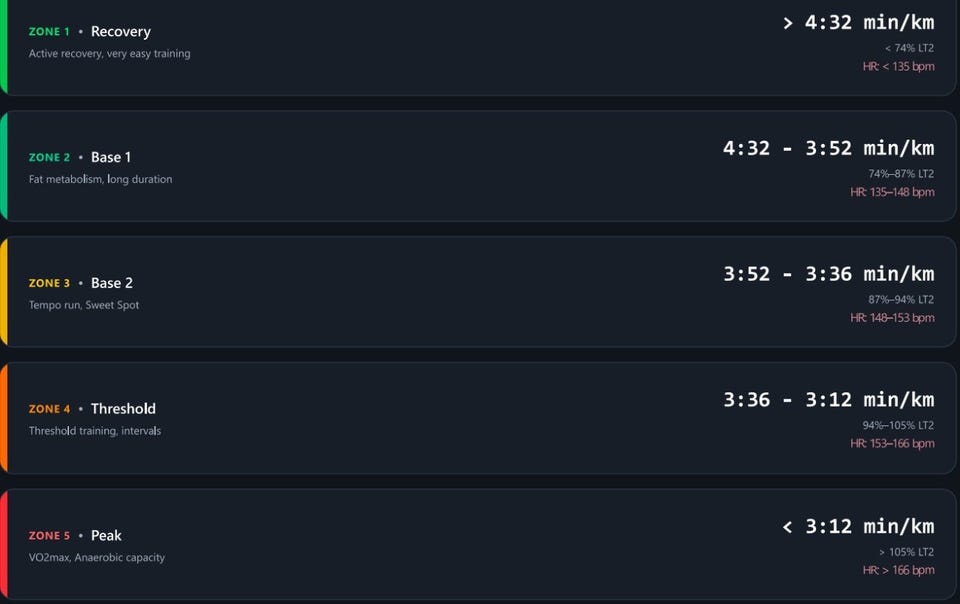
Task: Select the Threshold zone title
Action: coord(123,408)
